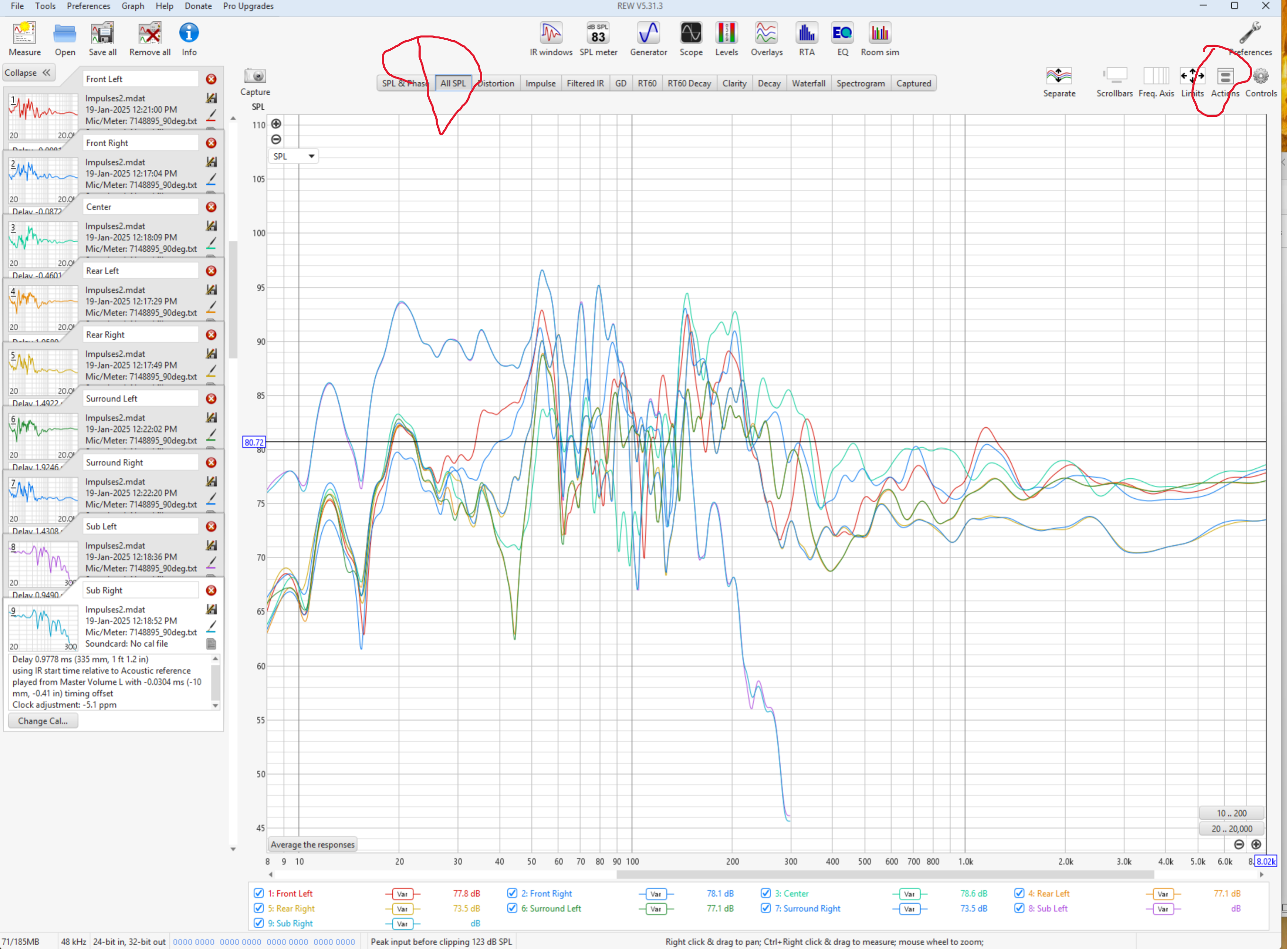The width and height of the screenshot is (1288, 949).
Task: Uncheck the 5: Rear Right trace
Action: point(259,908)
